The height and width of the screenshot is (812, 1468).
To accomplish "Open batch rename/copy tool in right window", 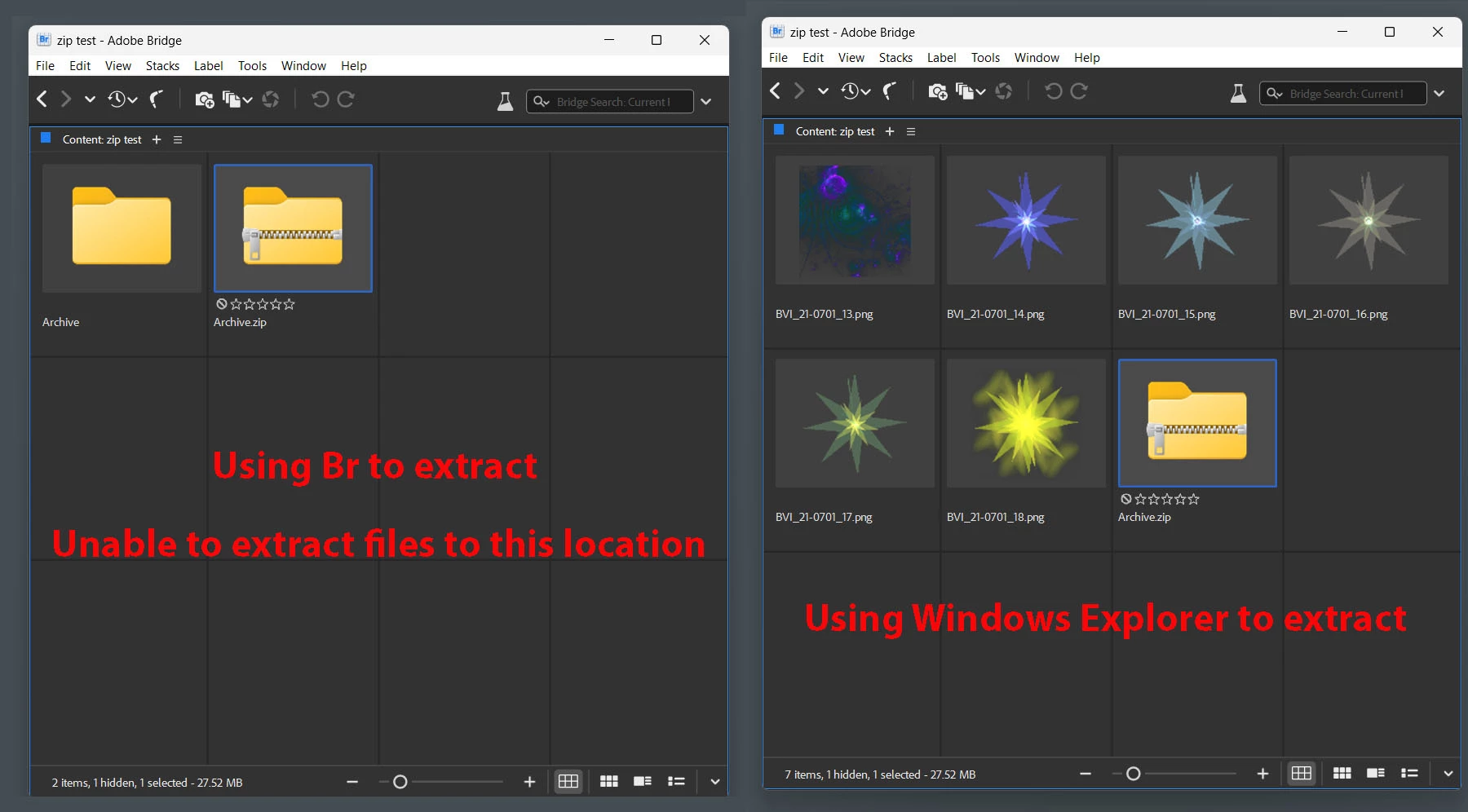I will click(x=971, y=91).
